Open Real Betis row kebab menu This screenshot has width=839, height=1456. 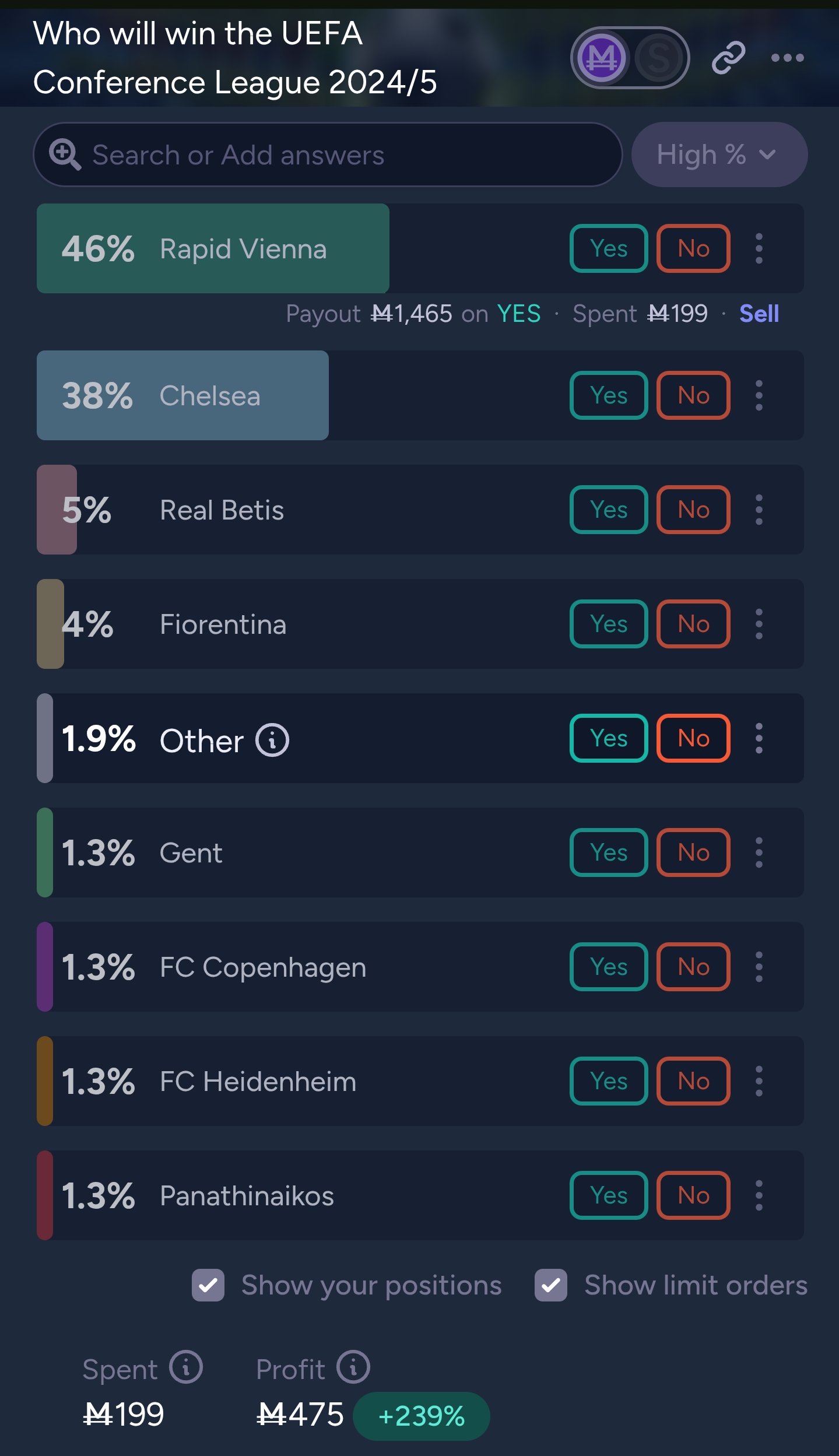(759, 510)
